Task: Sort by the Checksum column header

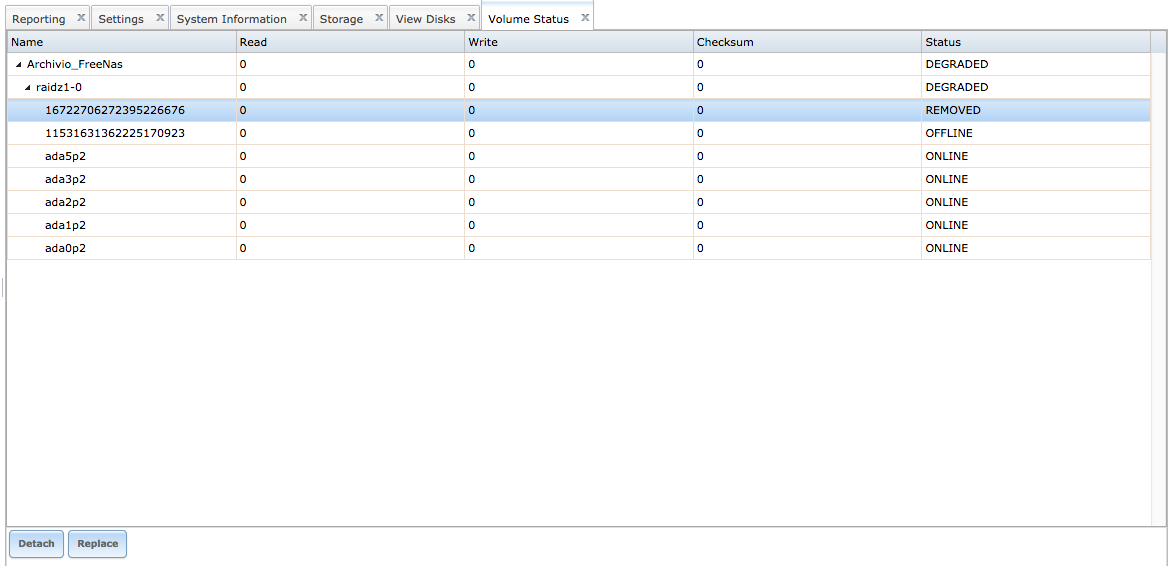Action: (x=807, y=42)
